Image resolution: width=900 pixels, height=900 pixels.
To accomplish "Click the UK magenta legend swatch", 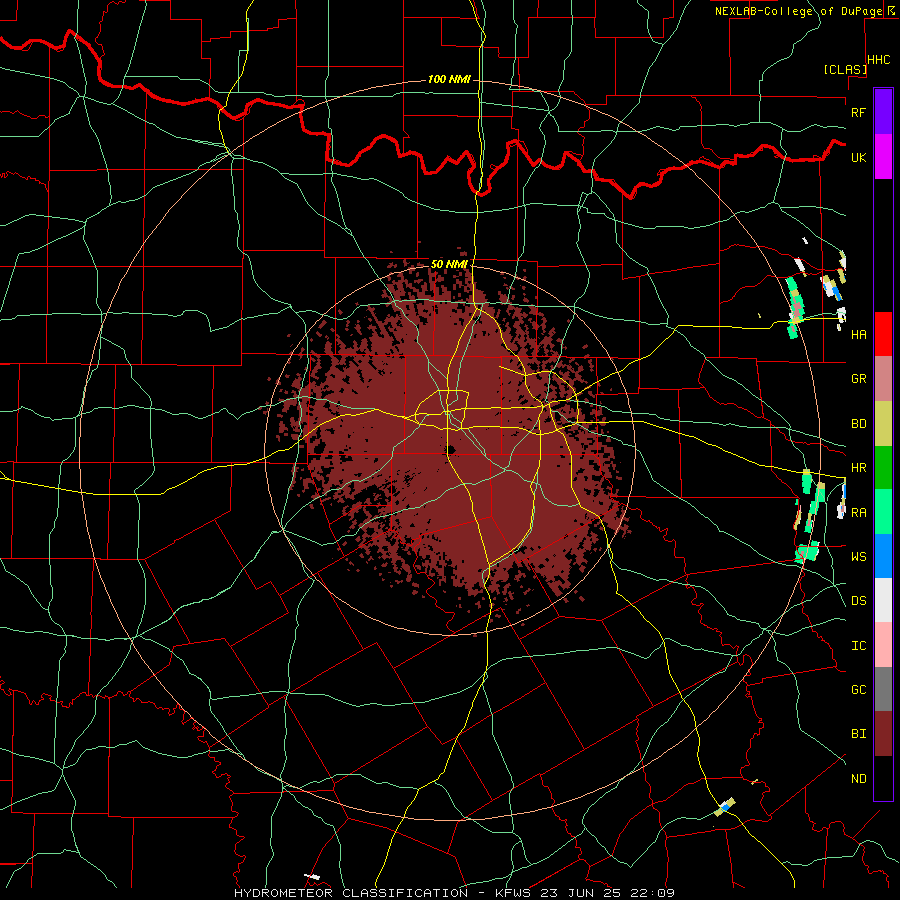I will pos(883,157).
